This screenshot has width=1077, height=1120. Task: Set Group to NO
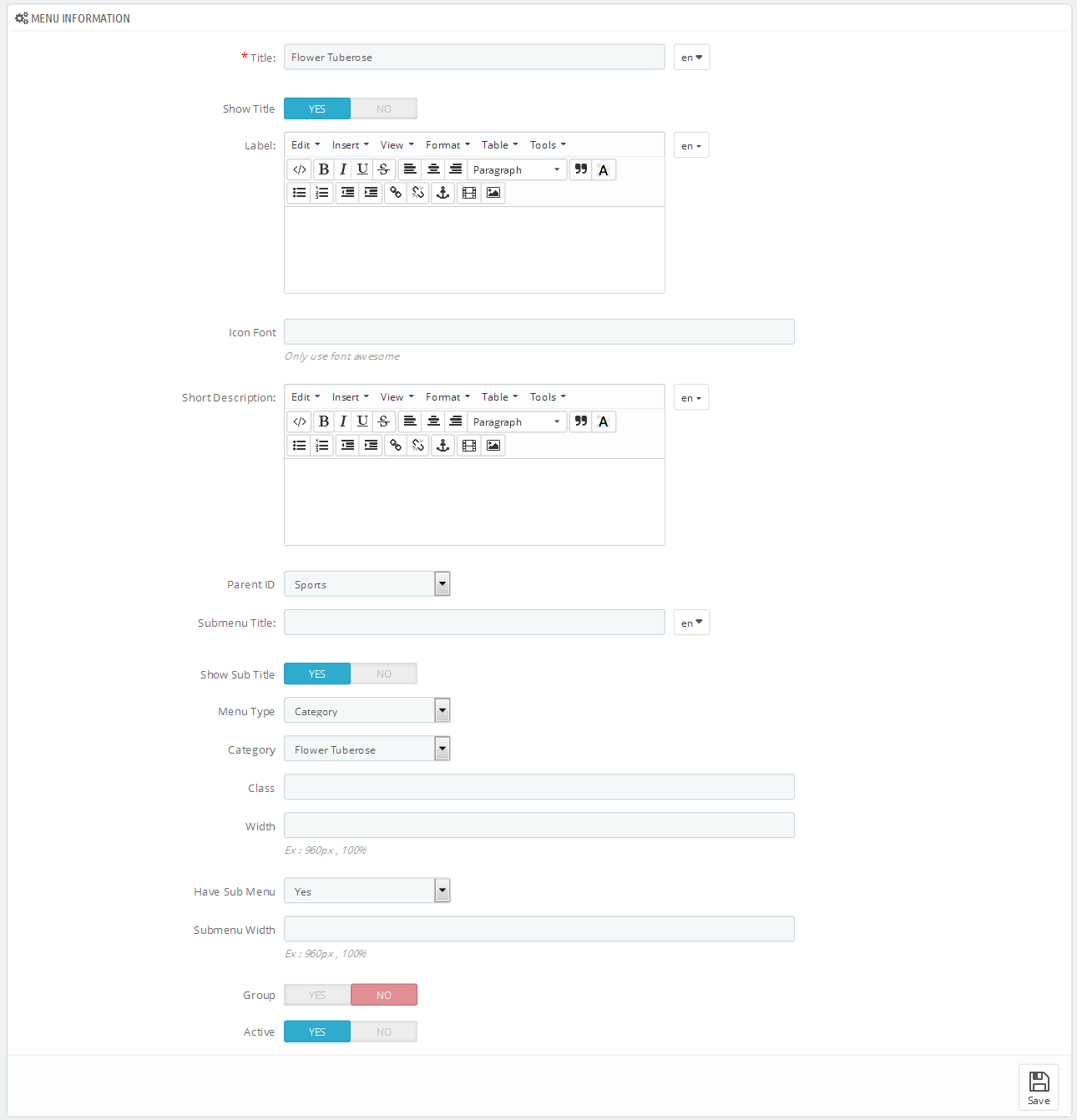click(x=384, y=995)
